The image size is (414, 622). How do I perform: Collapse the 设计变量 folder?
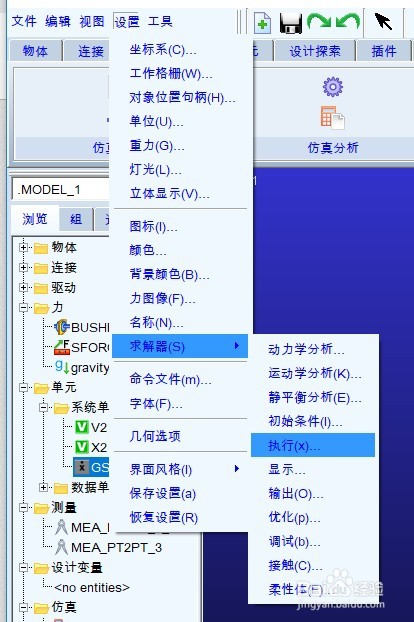tap(23, 568)
